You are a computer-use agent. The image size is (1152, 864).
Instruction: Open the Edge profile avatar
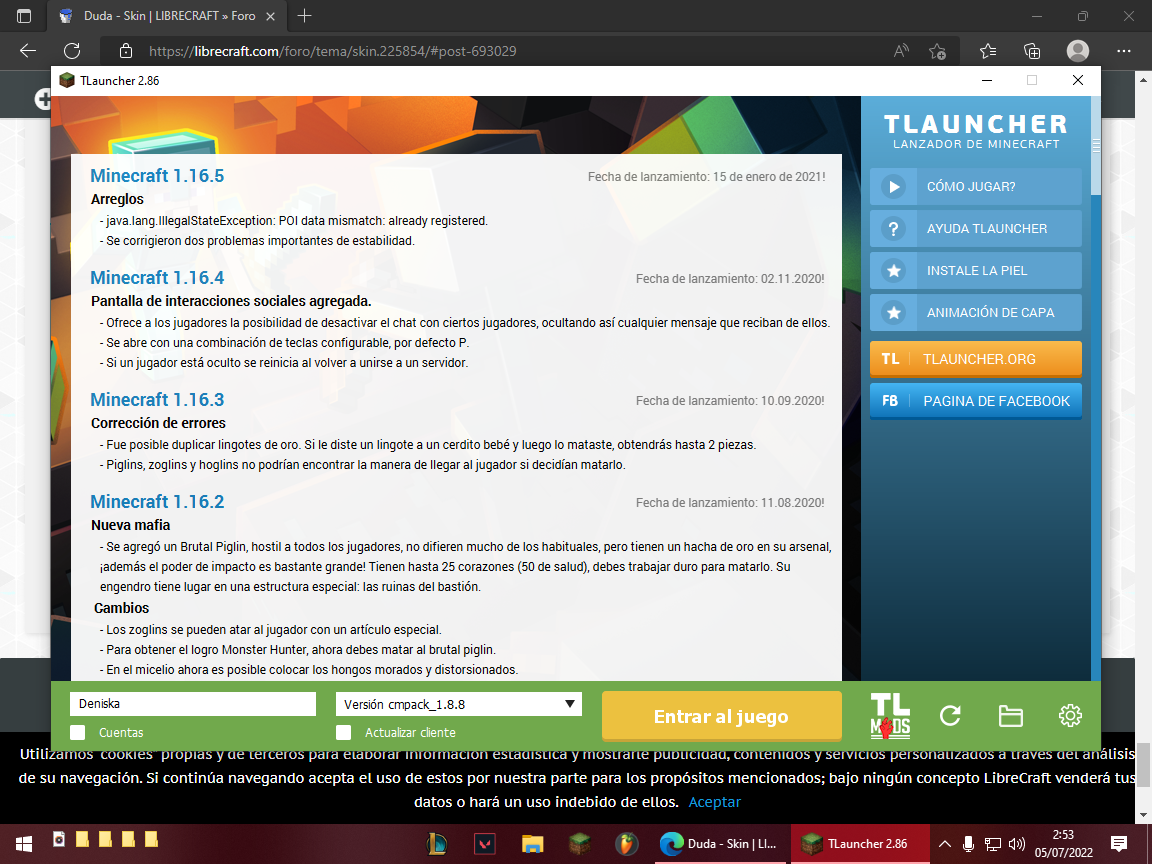coord(1078,51)
